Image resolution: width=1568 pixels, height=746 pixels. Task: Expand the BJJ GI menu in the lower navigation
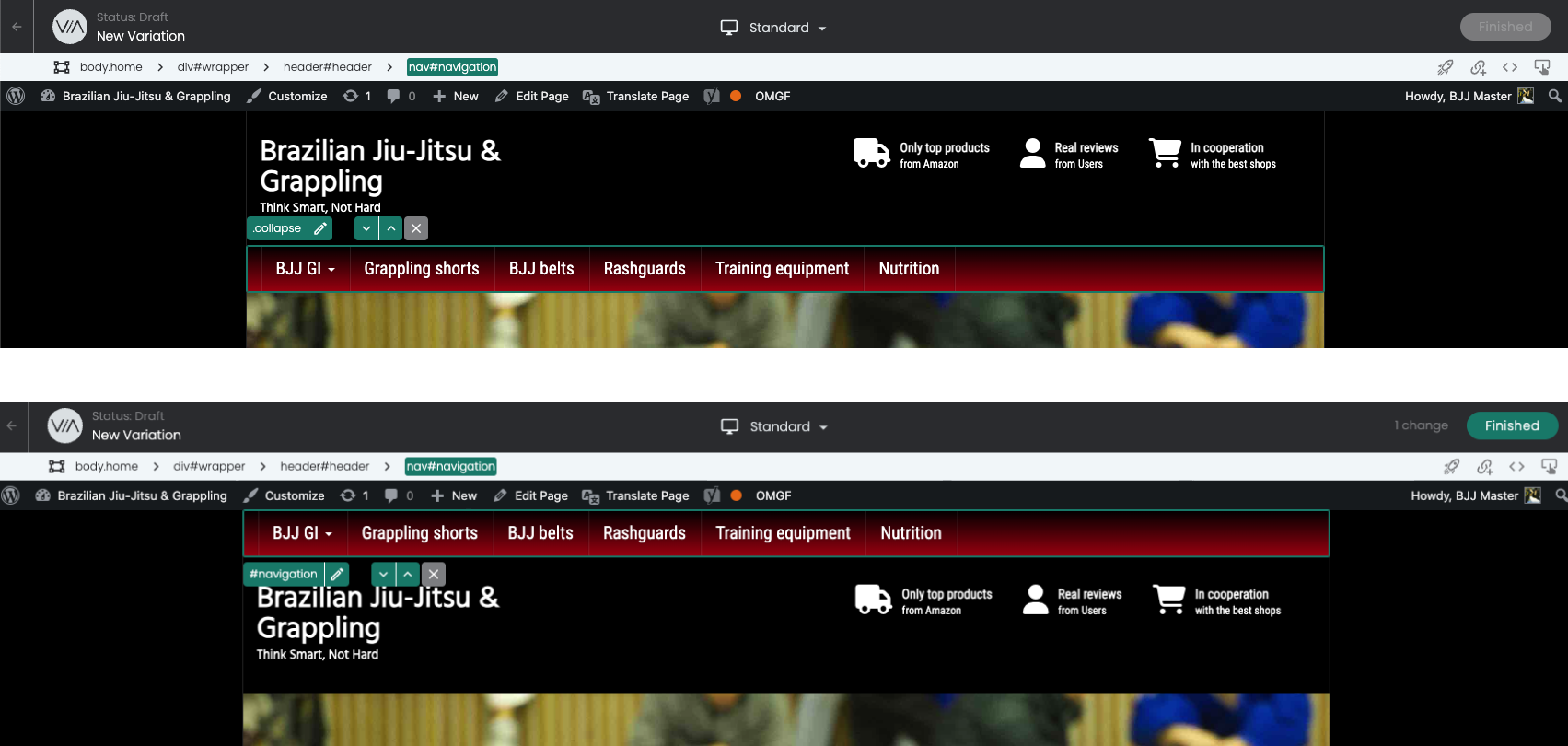click(x=302, y=533)
